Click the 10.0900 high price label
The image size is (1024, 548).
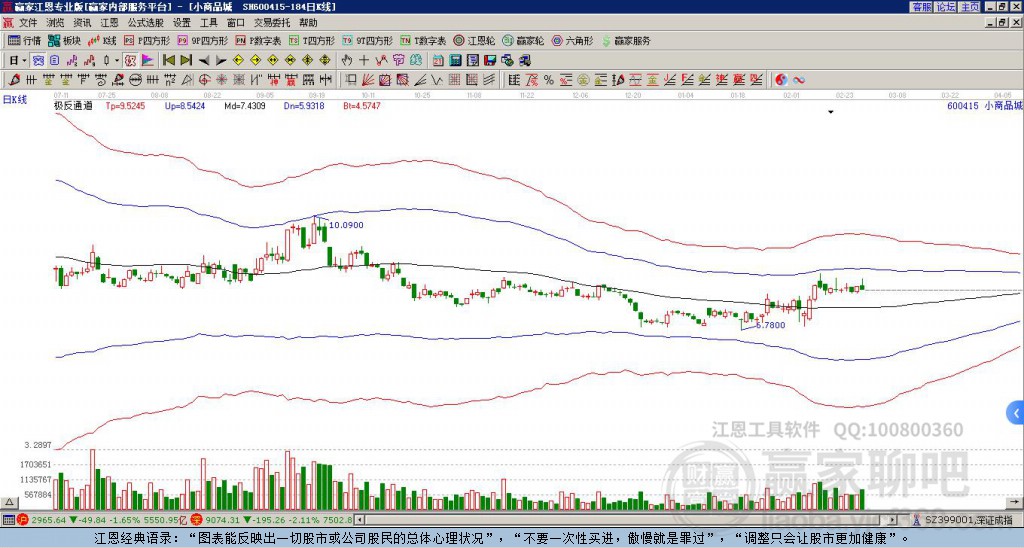[x=346, y=225]
